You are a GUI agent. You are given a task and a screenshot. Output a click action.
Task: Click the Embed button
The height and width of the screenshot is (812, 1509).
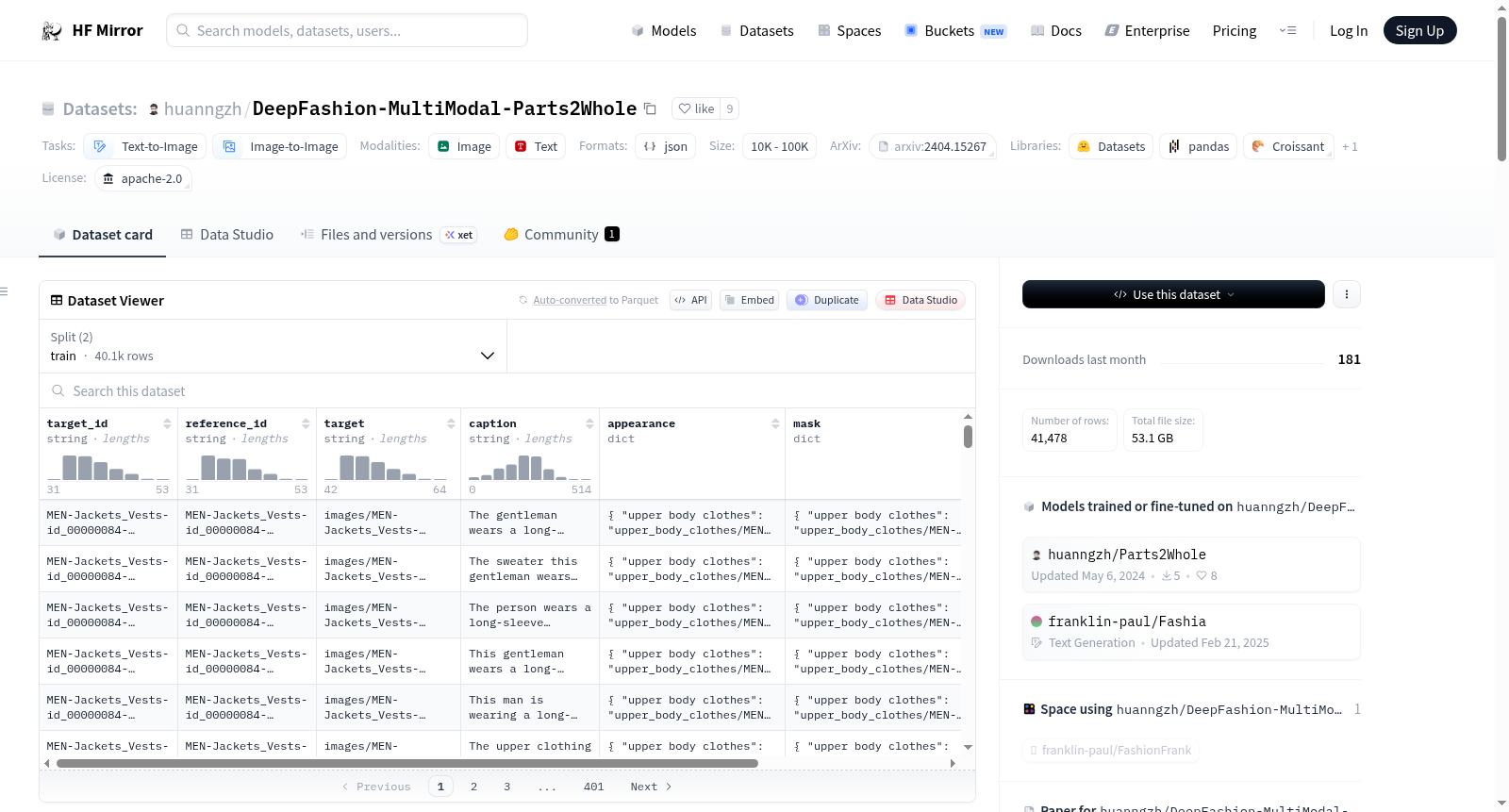point(749,300)
